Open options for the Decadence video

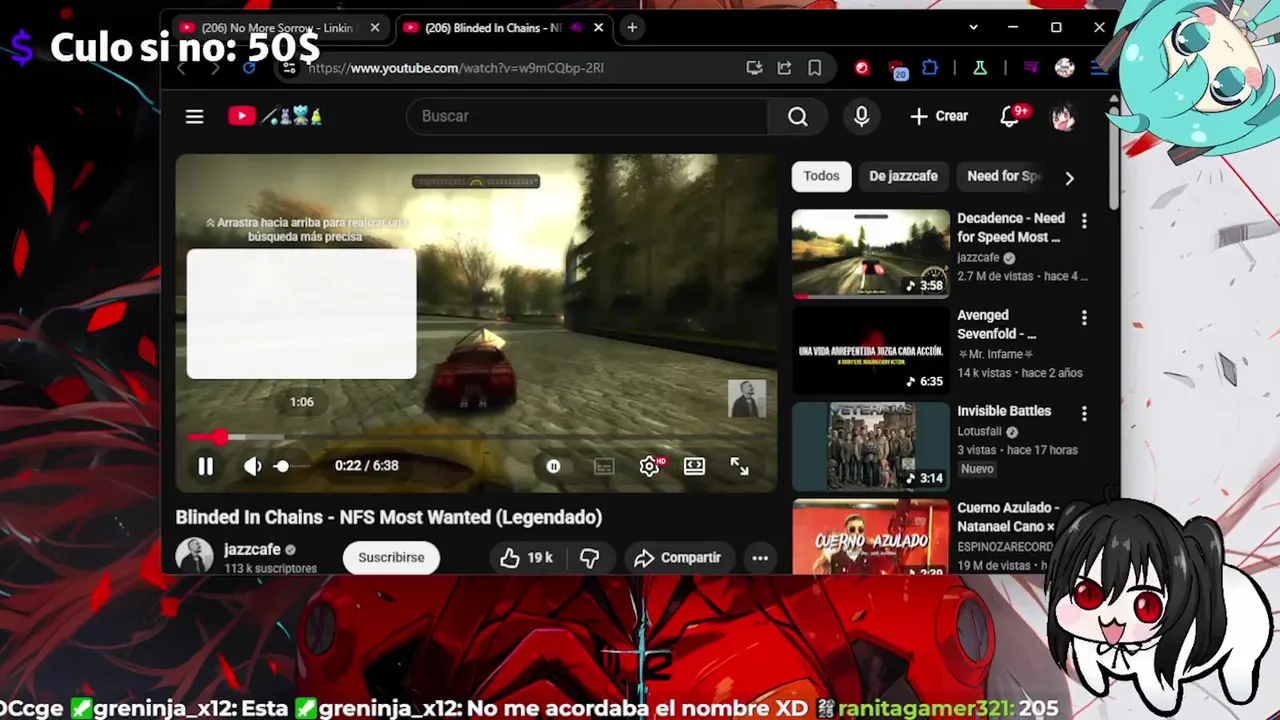(1084, 221)
